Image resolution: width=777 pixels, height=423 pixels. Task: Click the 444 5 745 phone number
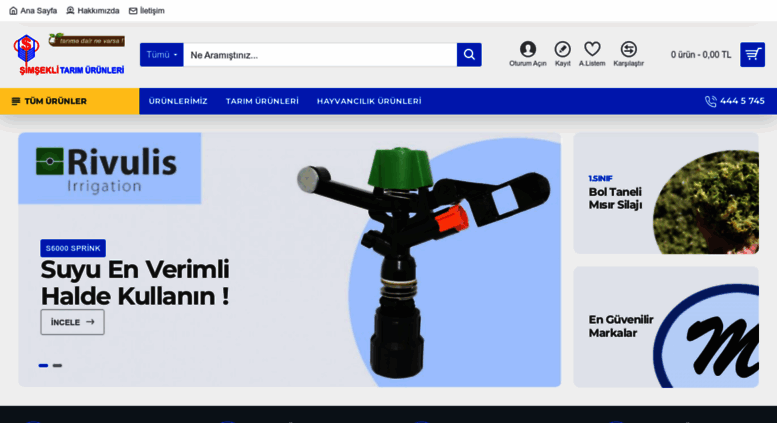coord(734,101)
